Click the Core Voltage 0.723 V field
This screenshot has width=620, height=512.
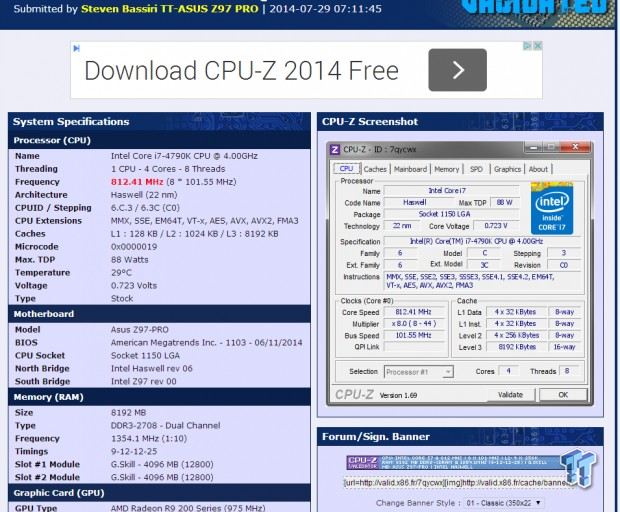[x=496, y=226]
